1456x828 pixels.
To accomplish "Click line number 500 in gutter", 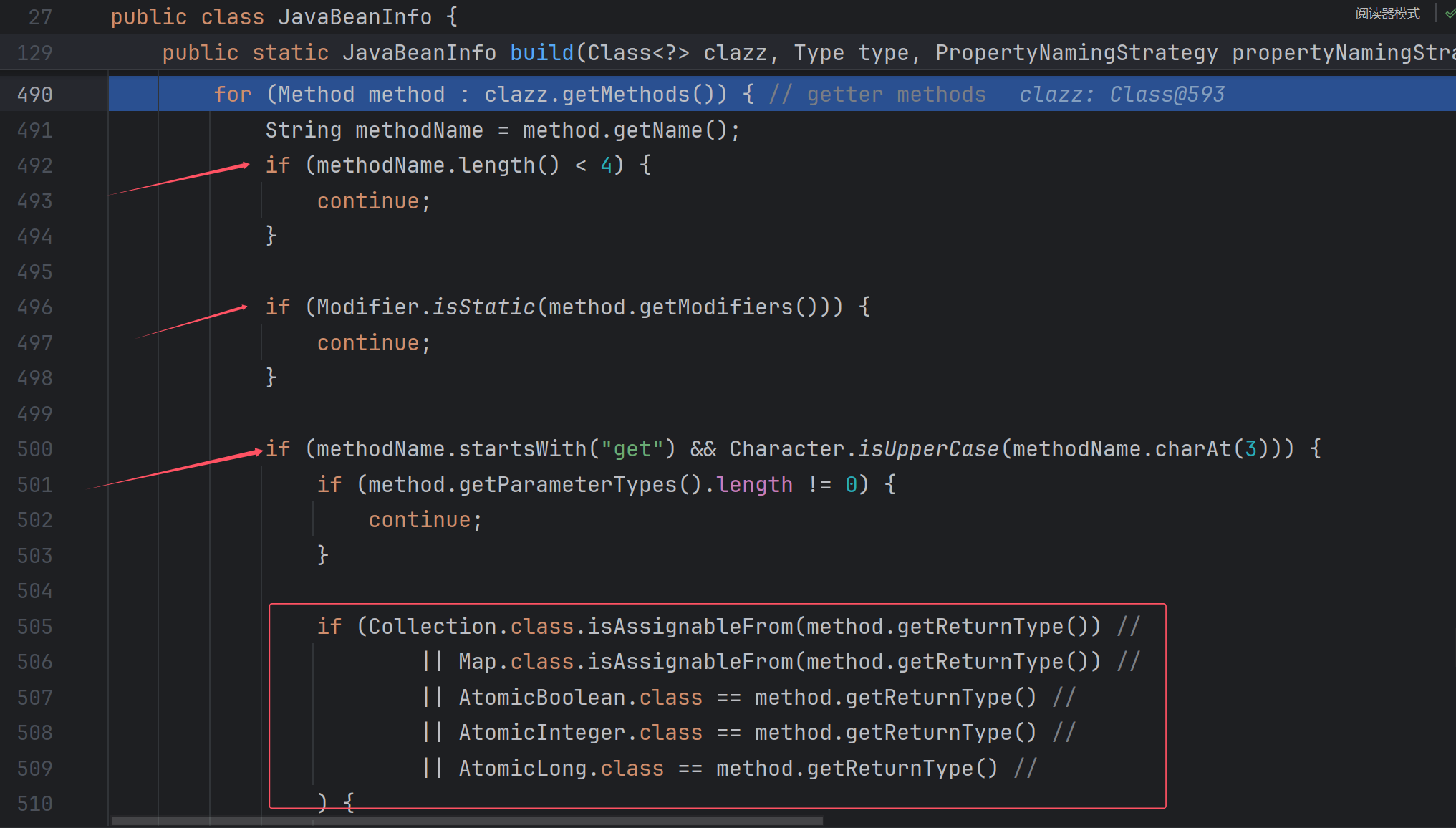I will (x=35, y=449).
